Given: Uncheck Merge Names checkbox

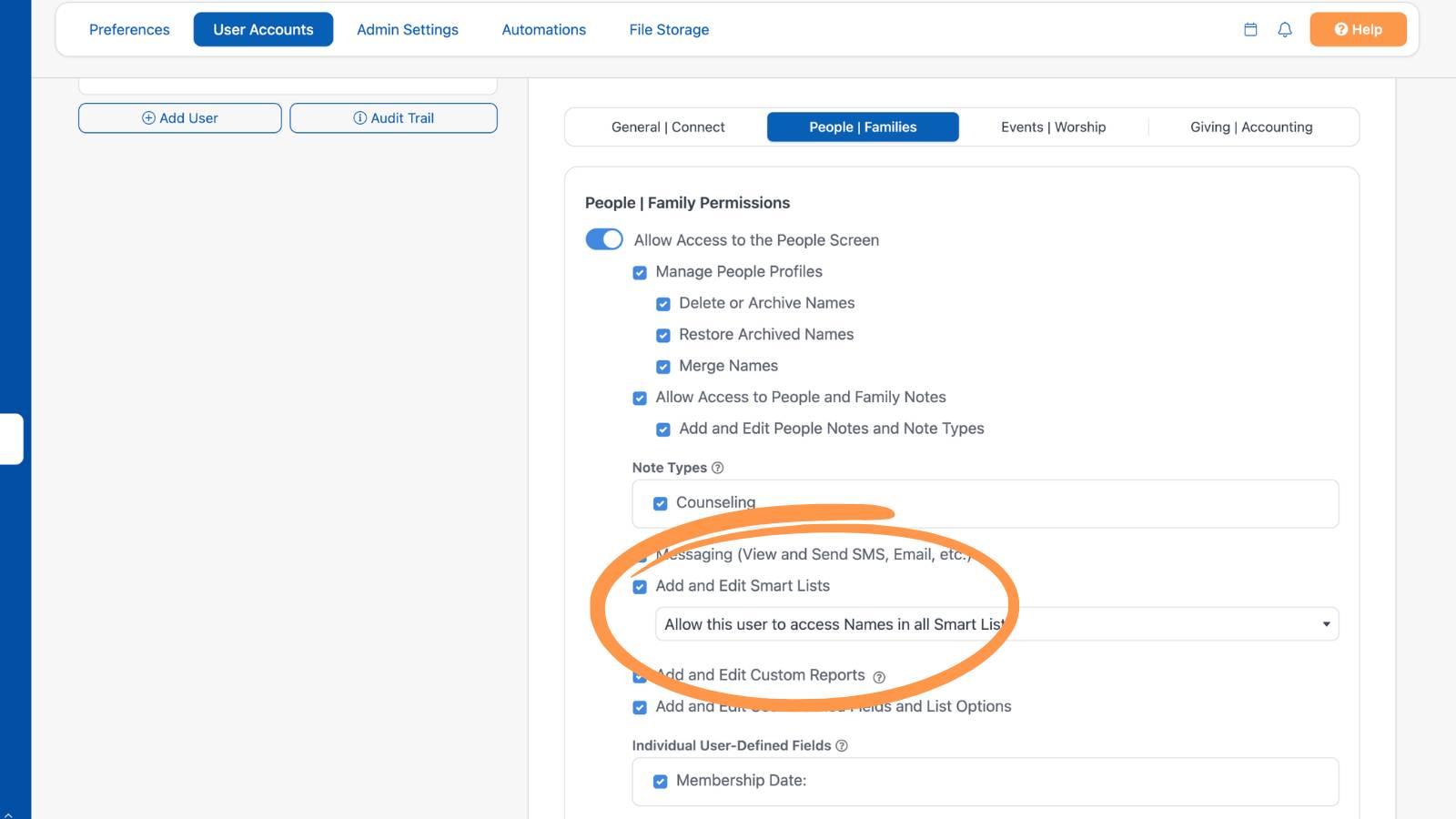Looking at the screenshot, I should pyautogui.click(x=663, y=367).
